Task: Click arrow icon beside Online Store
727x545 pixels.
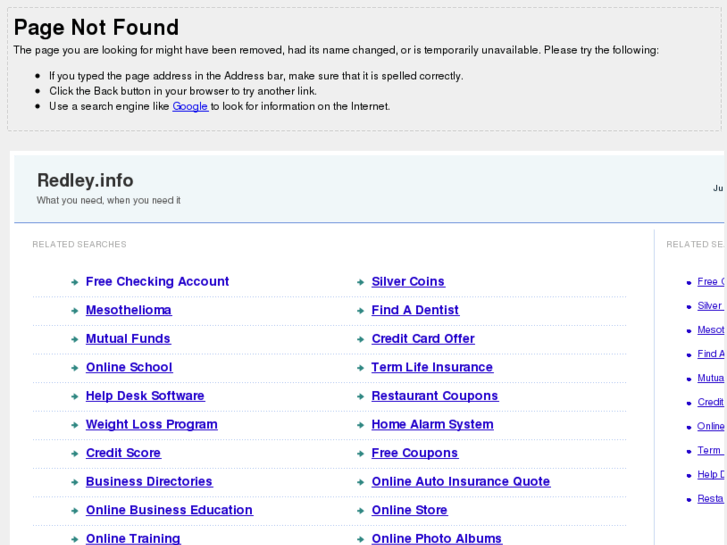Action: pyautogui.click(x=360, y=511)
